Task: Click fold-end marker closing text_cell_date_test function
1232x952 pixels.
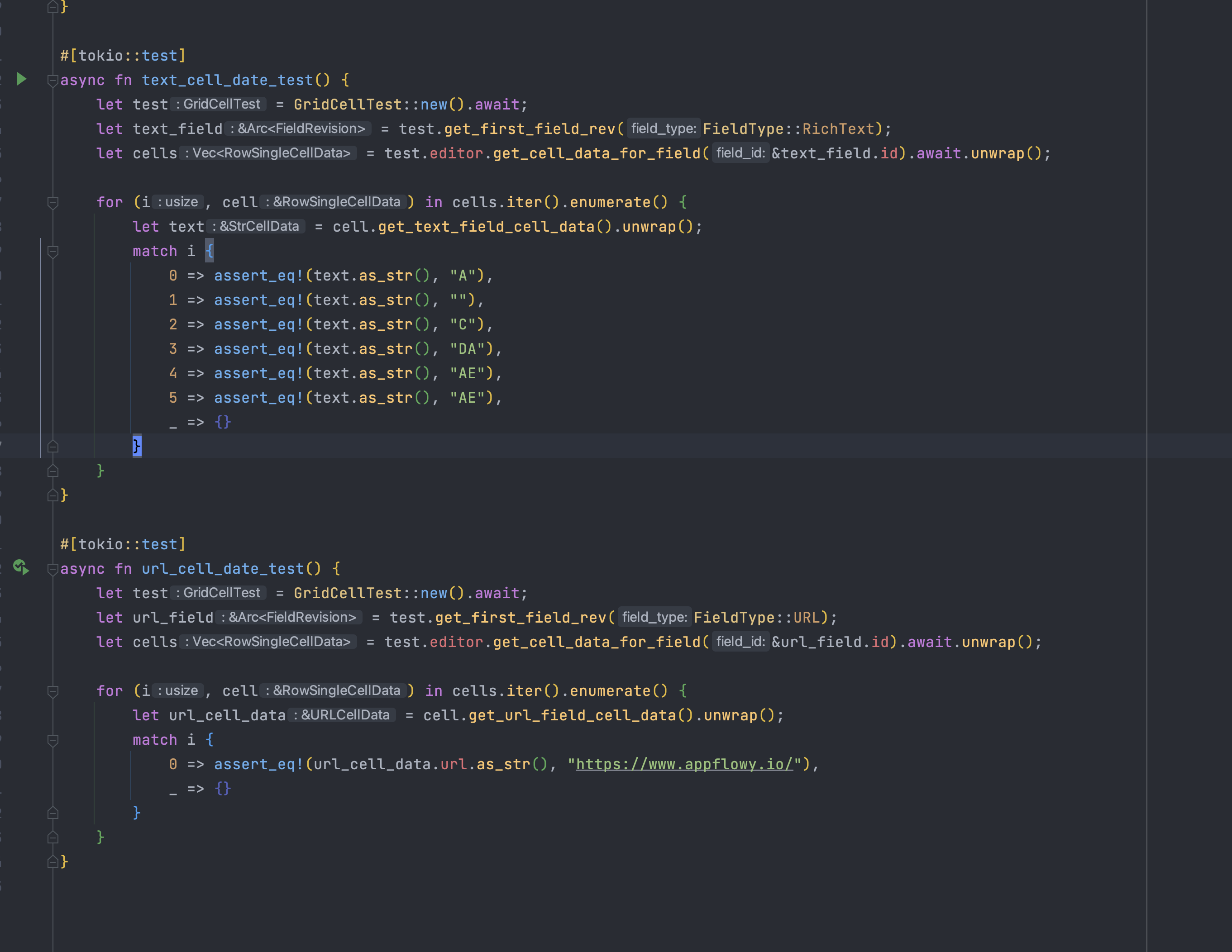Action: pos(53,496)
